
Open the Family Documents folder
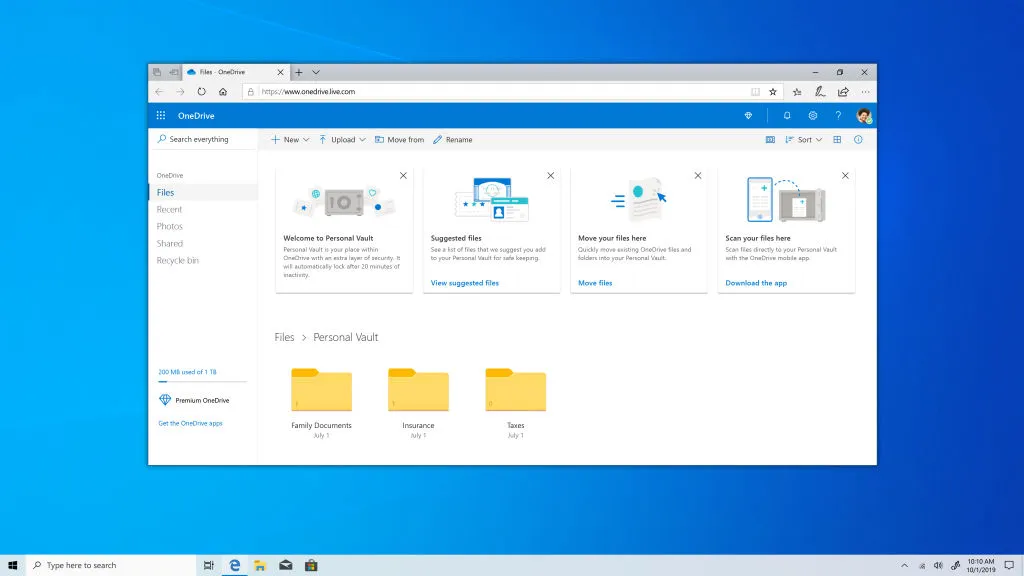[x=321, y=390]
